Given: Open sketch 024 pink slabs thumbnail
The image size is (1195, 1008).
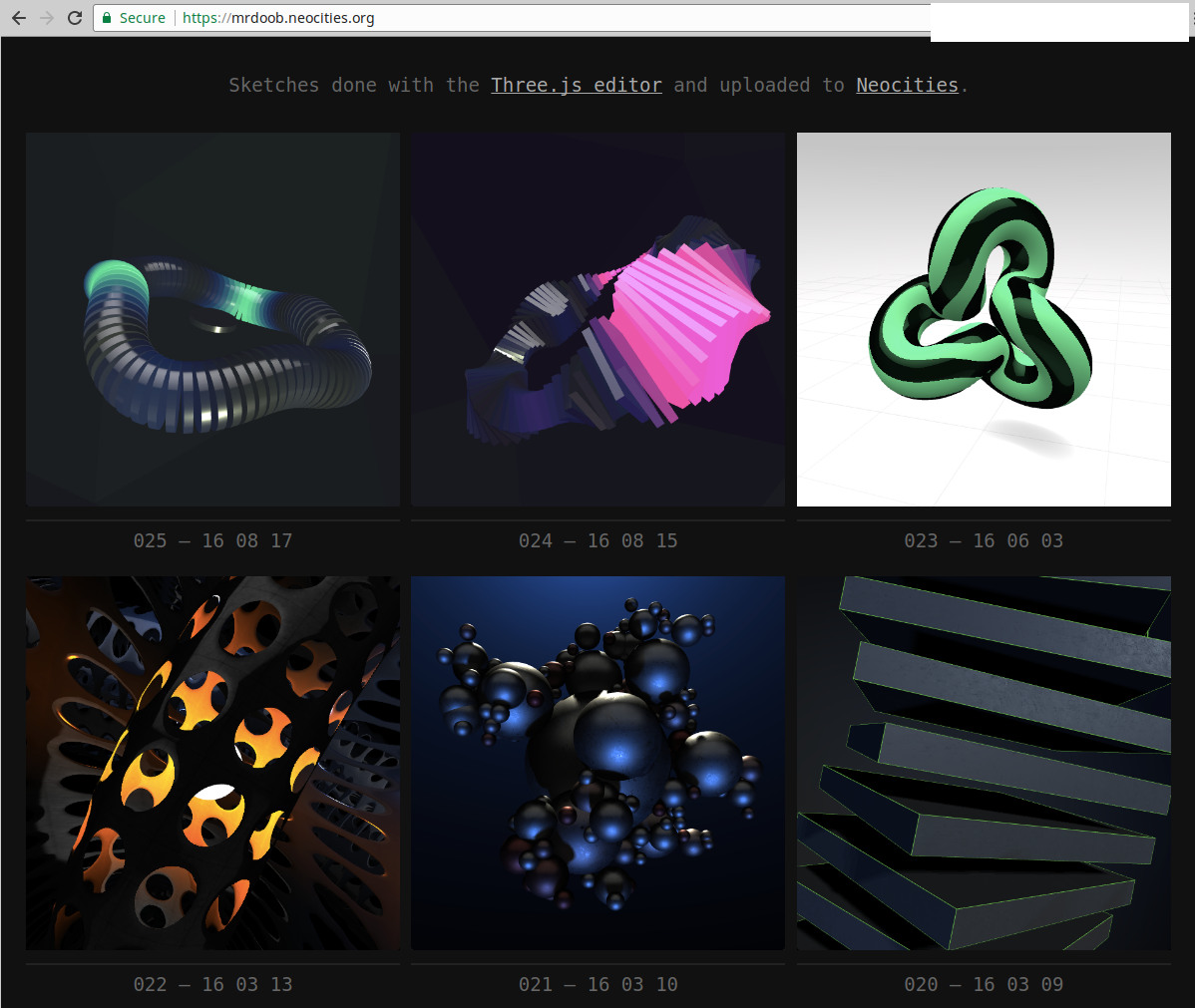Looking at the screenshot, I should (597, 319).
